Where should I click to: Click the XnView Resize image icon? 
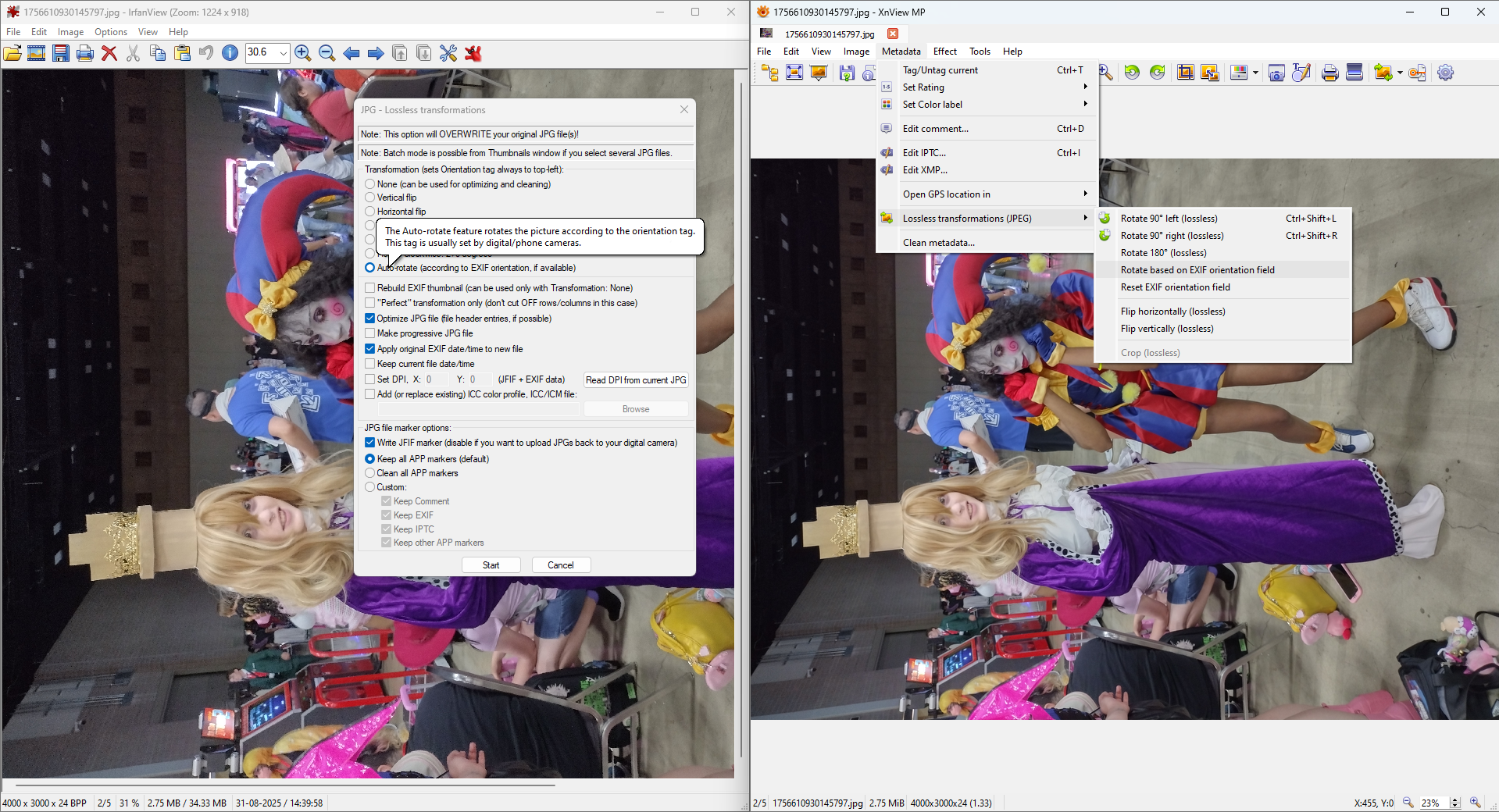1210,73
